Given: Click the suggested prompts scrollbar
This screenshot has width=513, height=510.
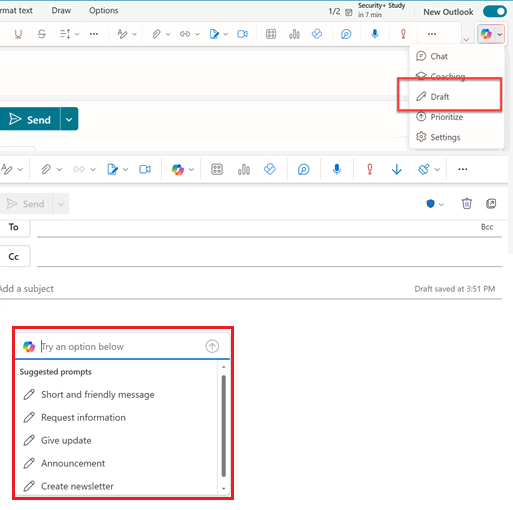Looking at the screenshot, I should tap(224, 426).
